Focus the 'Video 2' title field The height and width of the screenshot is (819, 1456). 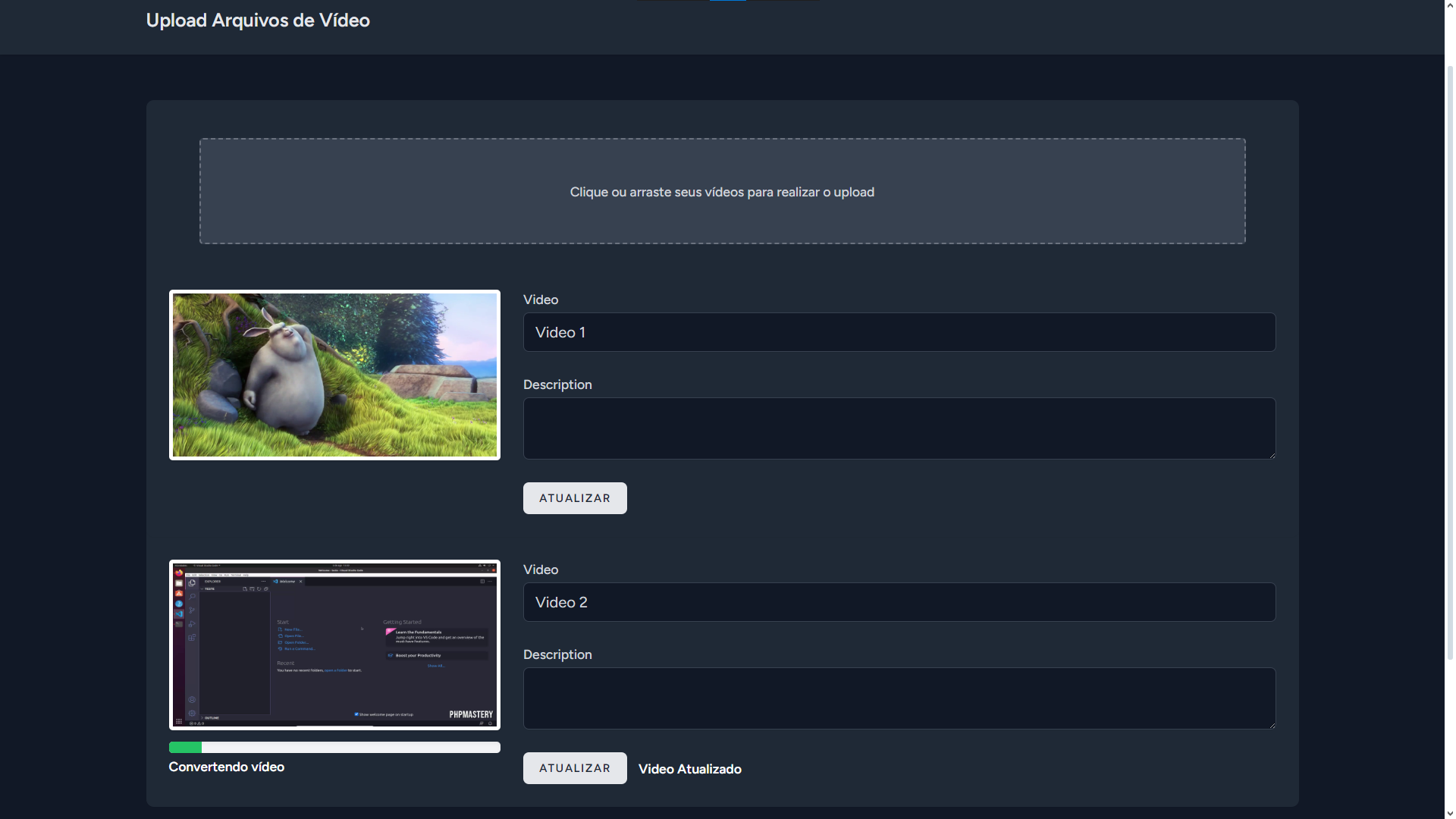point(899,602)
